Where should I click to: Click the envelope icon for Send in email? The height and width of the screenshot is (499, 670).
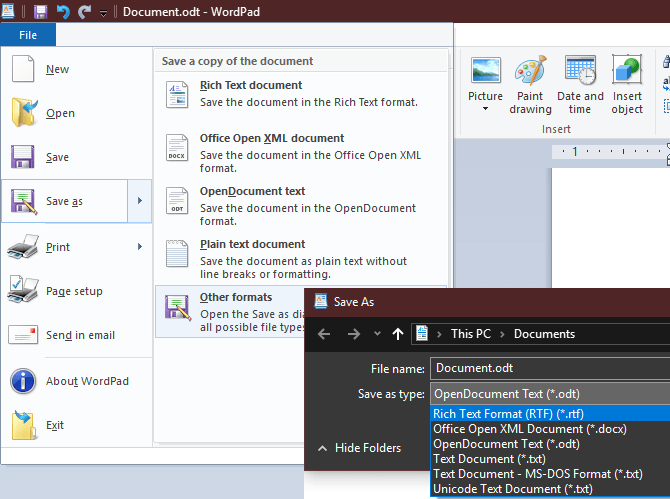[23, 335]
